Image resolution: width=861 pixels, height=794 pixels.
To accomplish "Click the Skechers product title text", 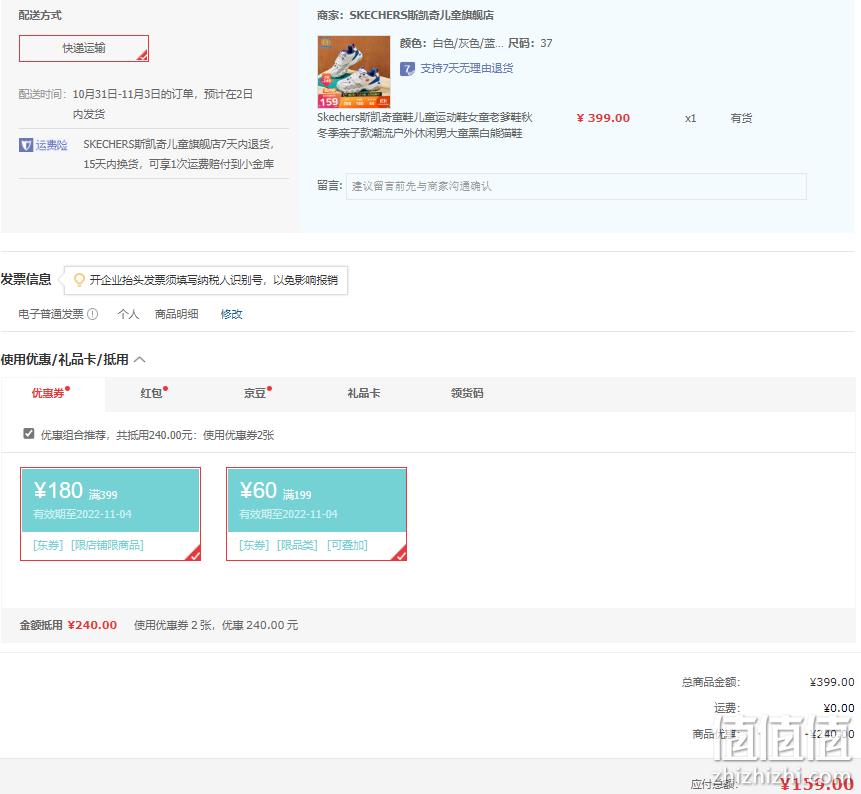I will coord(424,125).
